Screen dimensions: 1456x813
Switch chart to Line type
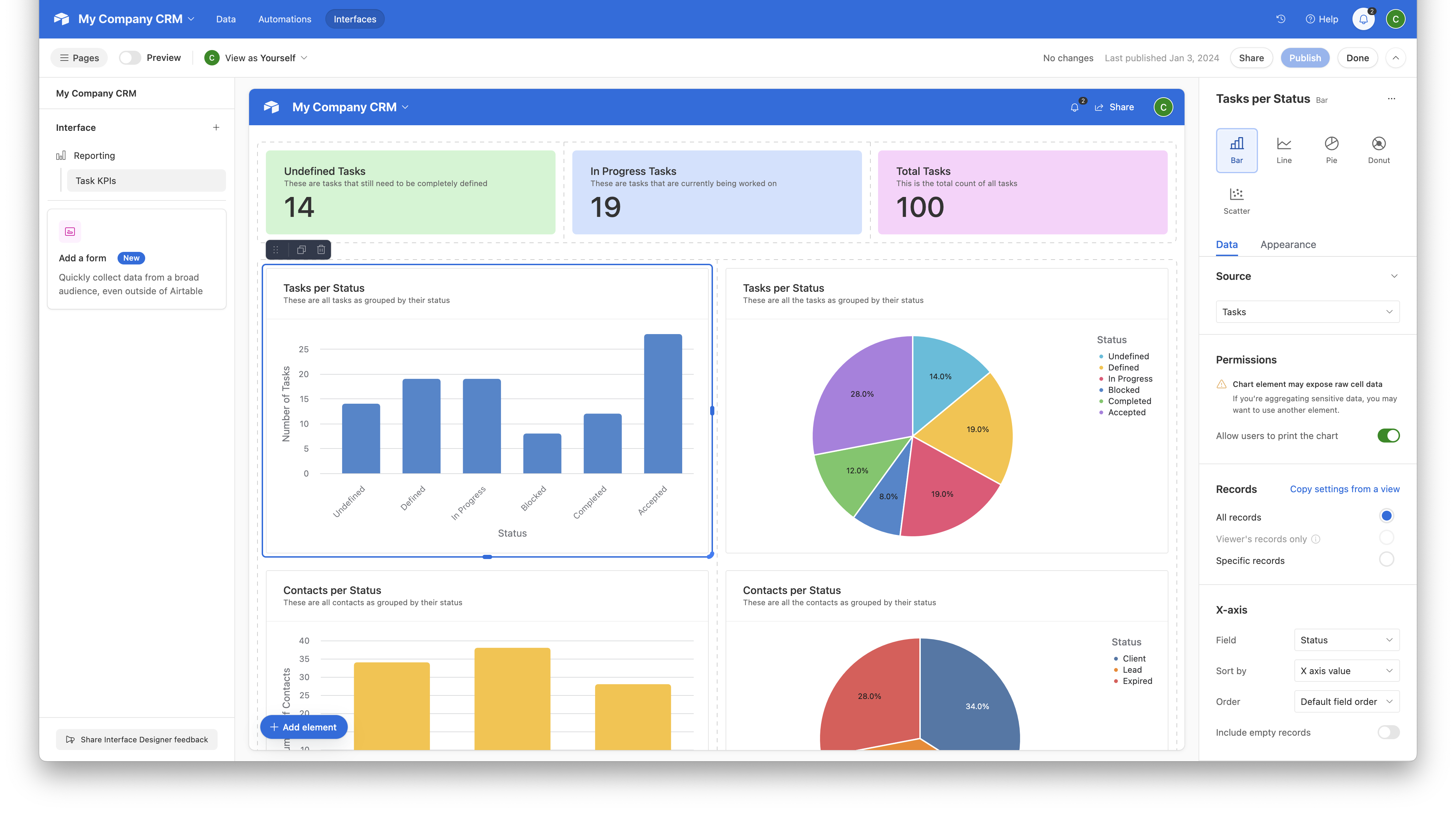pos(1284,150)
